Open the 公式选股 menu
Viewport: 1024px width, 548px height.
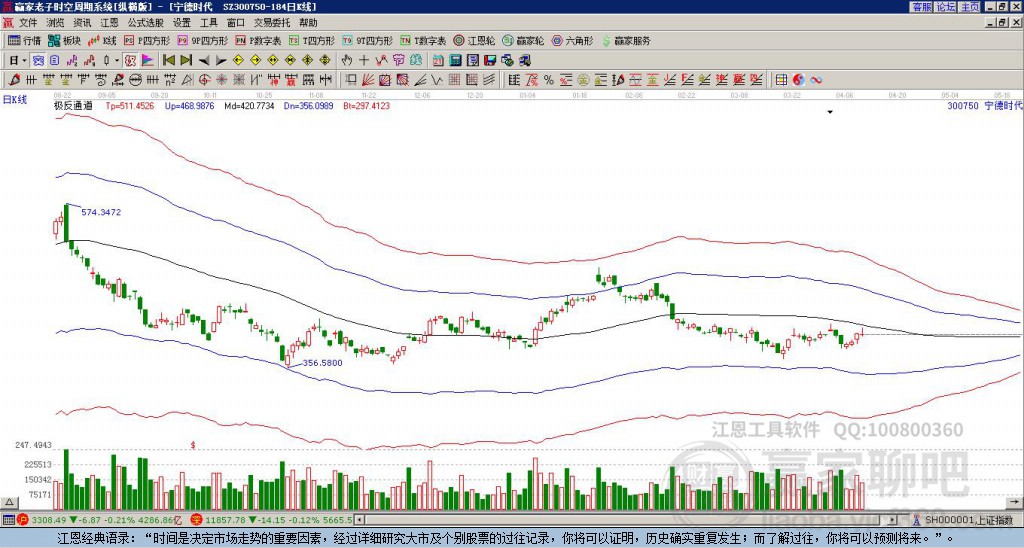point(146,23)
